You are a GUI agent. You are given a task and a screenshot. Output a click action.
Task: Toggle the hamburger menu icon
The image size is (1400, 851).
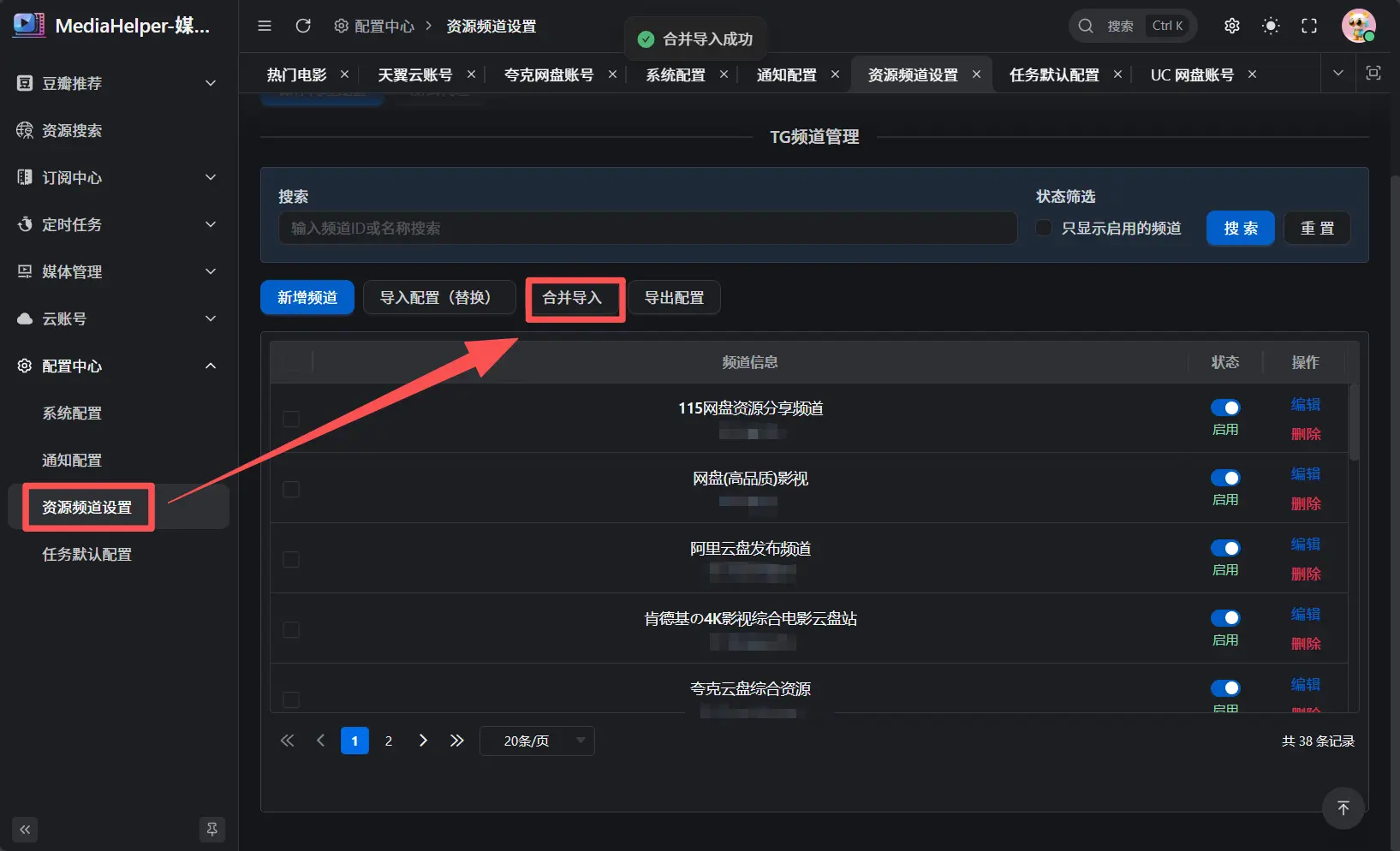265,26
